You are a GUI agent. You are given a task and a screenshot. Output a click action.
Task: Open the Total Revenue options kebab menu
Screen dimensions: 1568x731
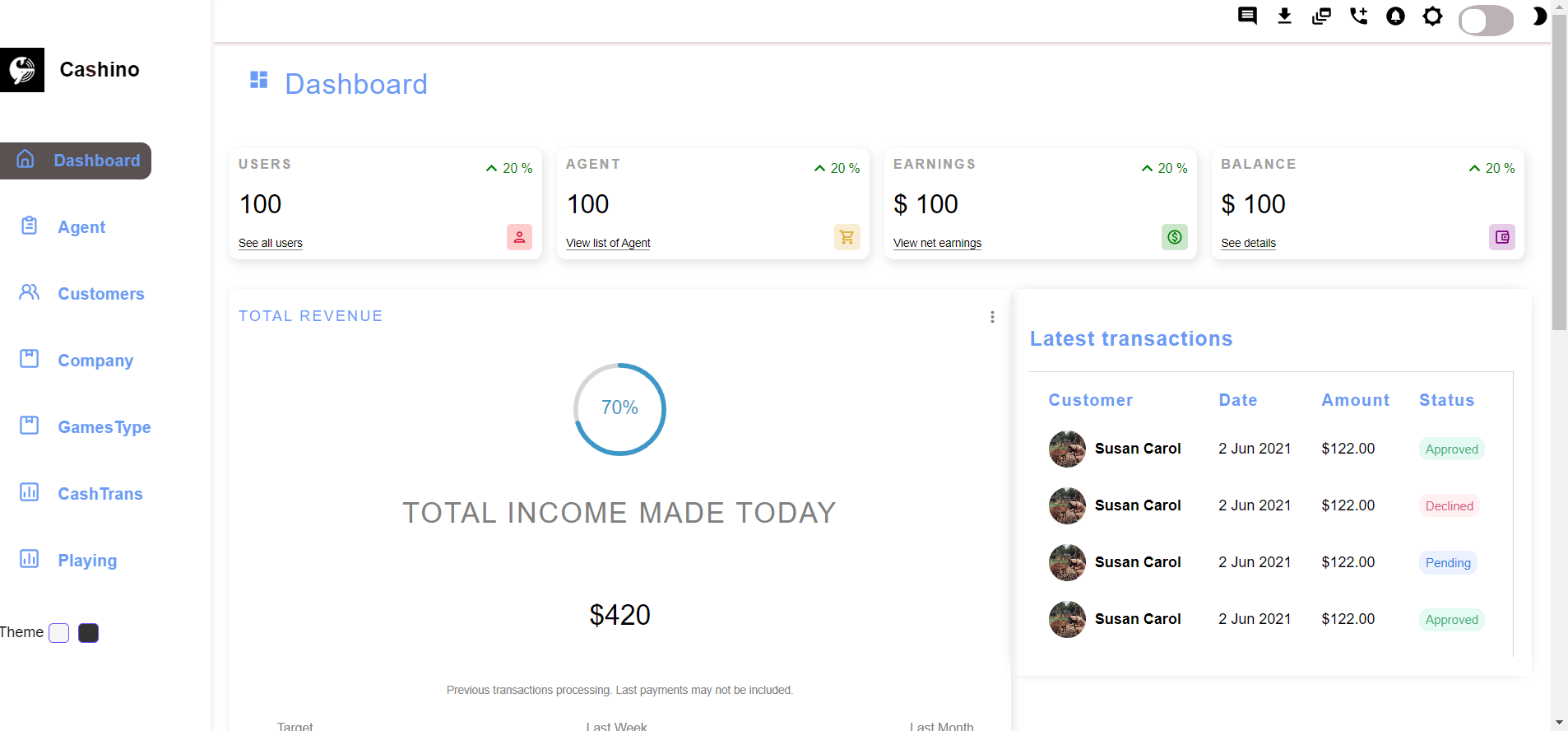992,316
